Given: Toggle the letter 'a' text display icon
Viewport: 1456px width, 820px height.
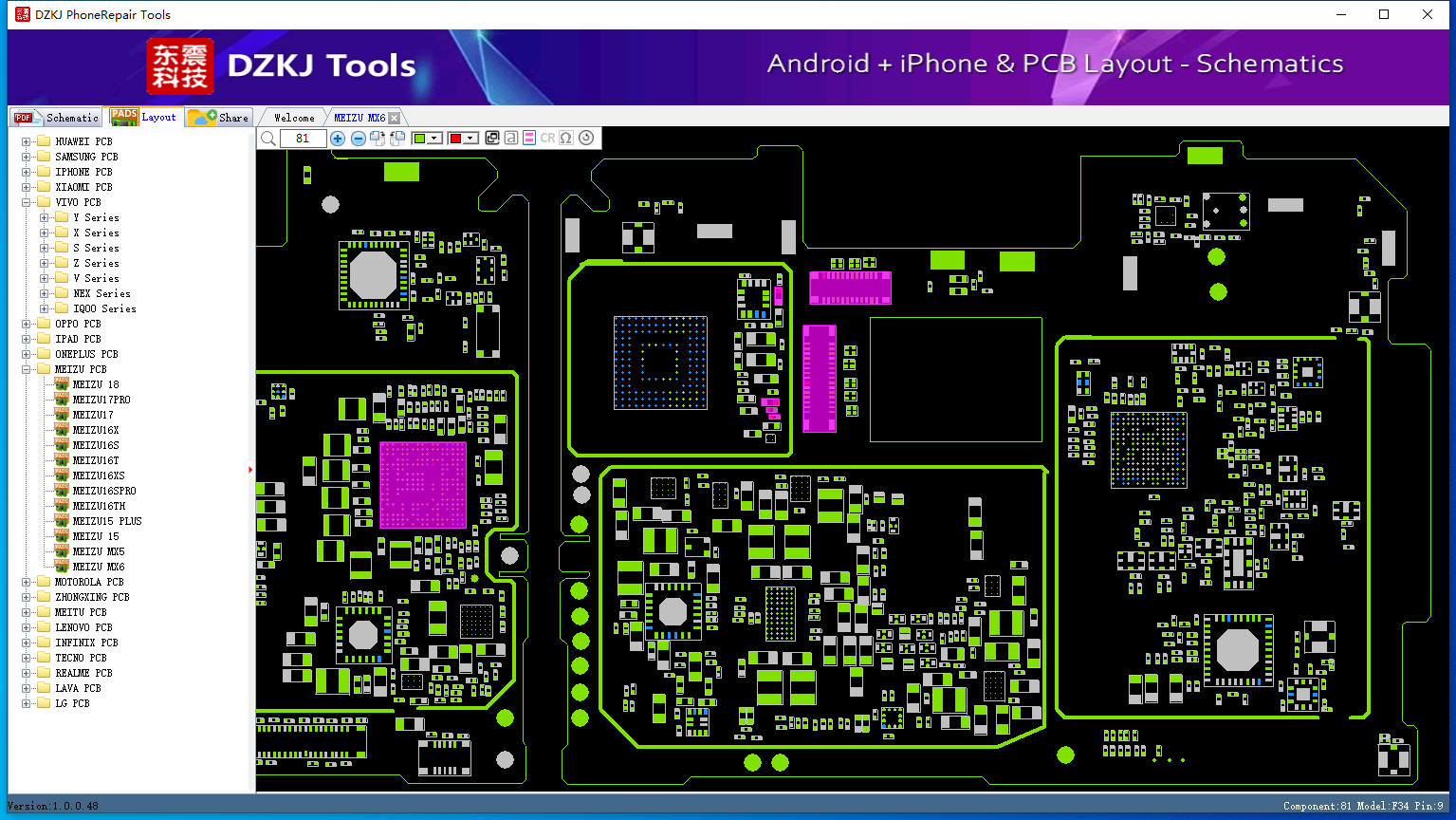Looking at the screenshot, I should click(x=511, y=138).
